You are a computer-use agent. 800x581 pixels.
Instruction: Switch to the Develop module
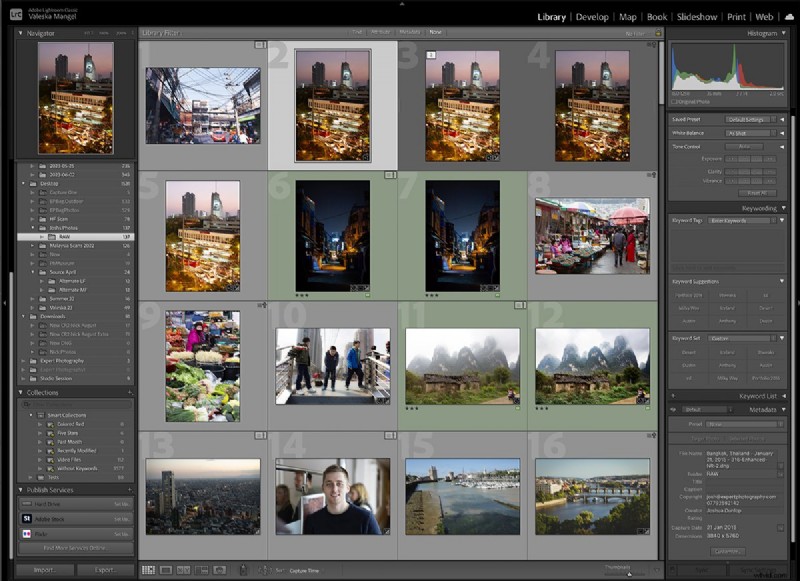591,16
